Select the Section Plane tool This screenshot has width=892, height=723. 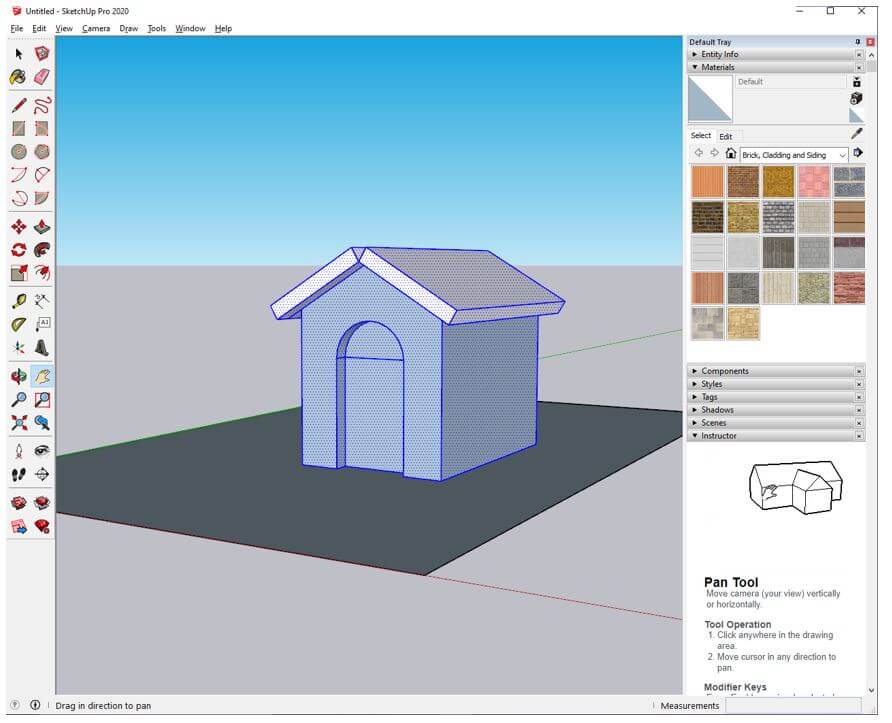coord(42,474)
